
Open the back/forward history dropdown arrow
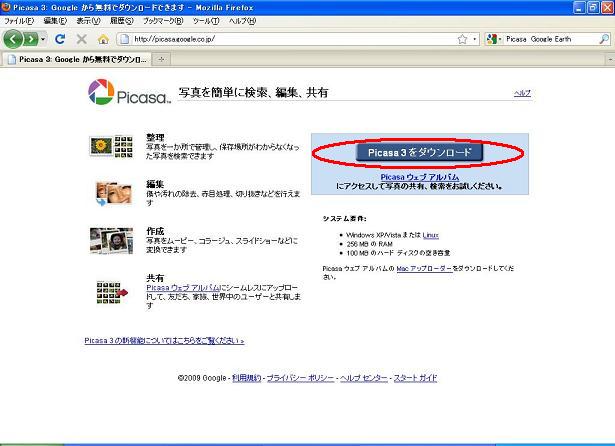coord(43,39)
